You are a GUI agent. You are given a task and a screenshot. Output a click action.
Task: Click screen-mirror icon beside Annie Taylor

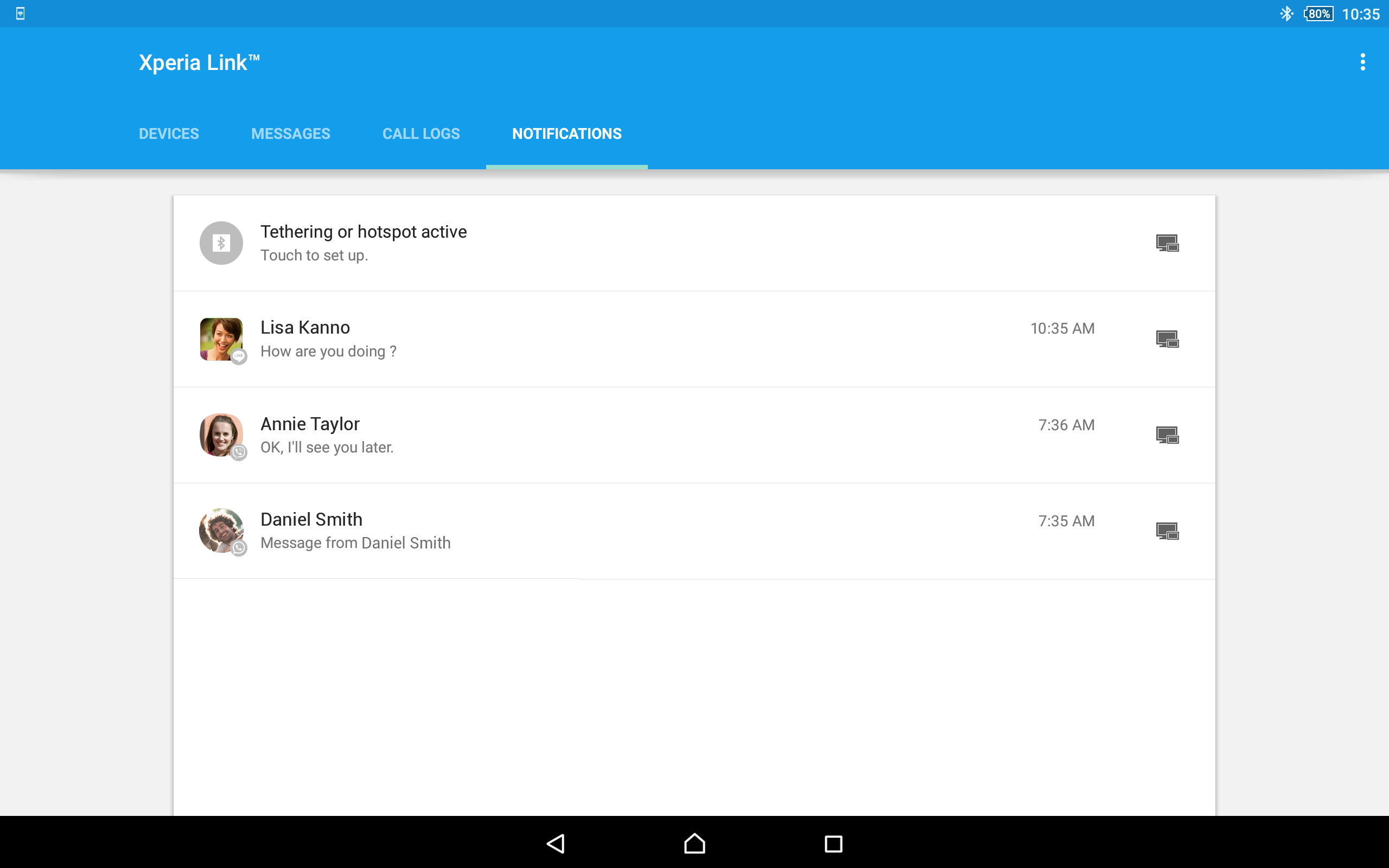1167,435
